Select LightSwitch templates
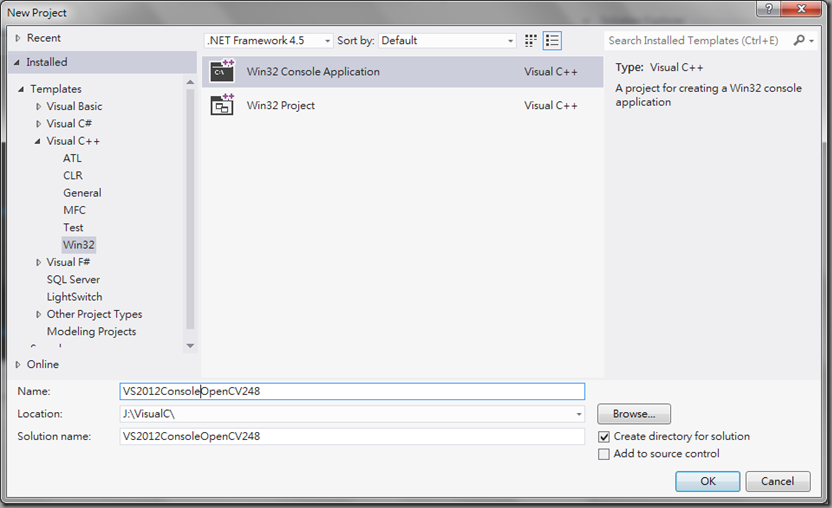Viewport: 832px width, 508px height. click(x=74, y=297)
